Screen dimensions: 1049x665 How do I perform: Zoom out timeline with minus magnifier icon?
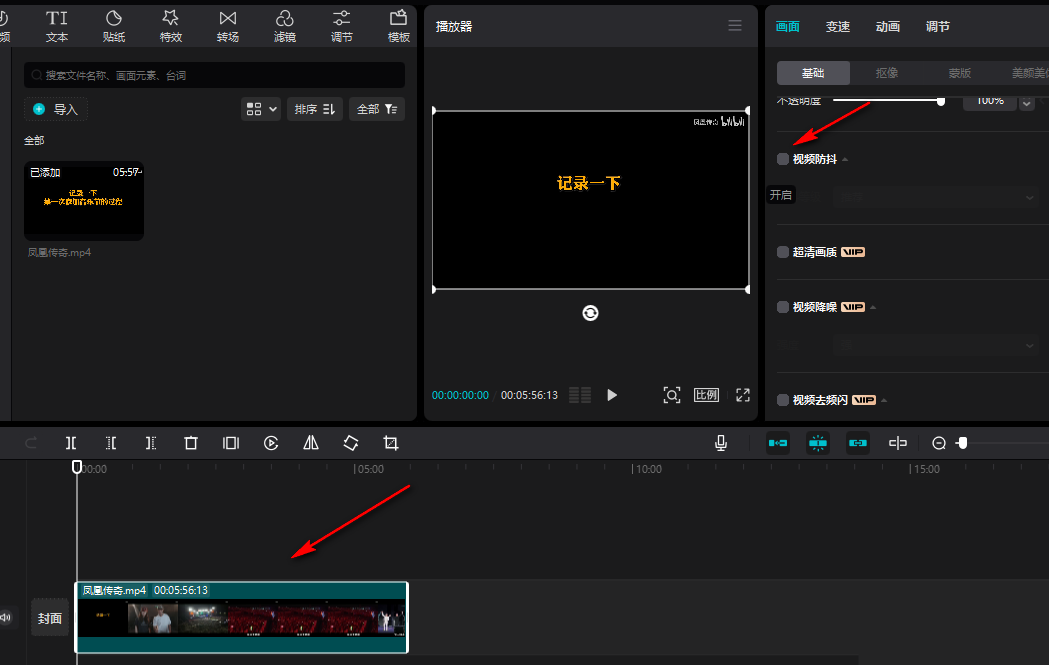(x=939, y=443)
